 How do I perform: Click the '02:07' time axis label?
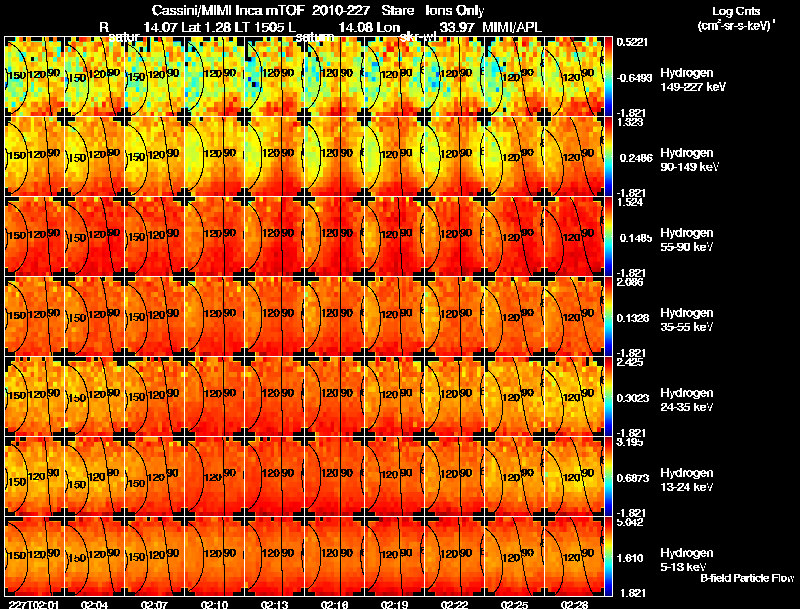pos(155,605)
